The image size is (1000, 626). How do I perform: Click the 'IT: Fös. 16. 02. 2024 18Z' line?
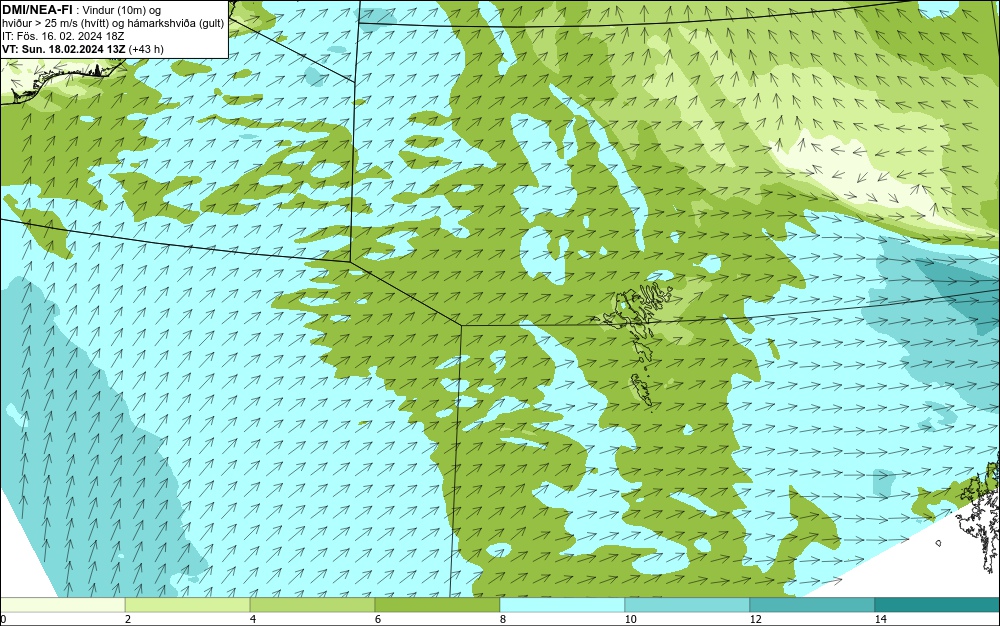(x=63, y=36)
